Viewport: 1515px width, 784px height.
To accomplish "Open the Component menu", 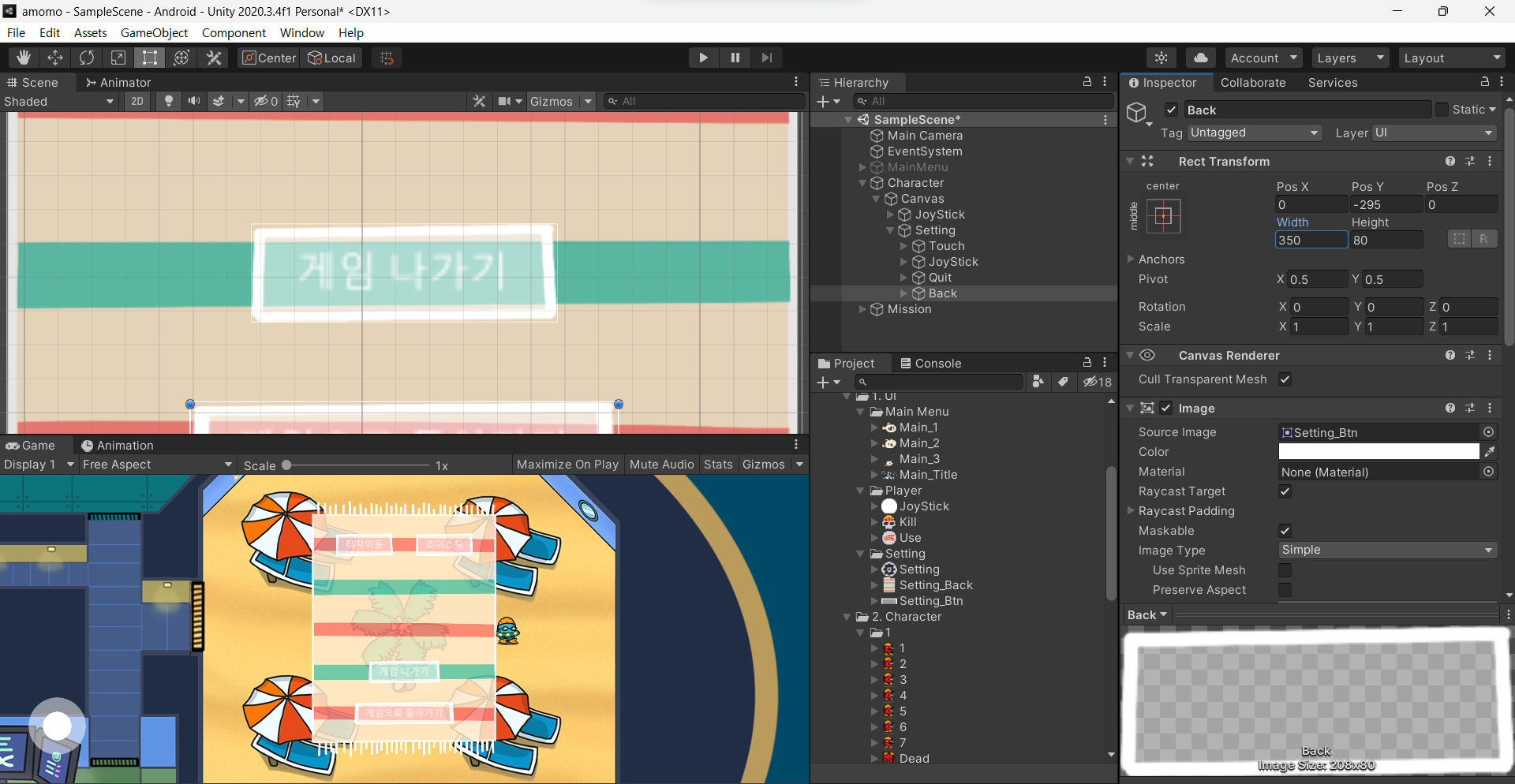I will (x=234, y=32).
